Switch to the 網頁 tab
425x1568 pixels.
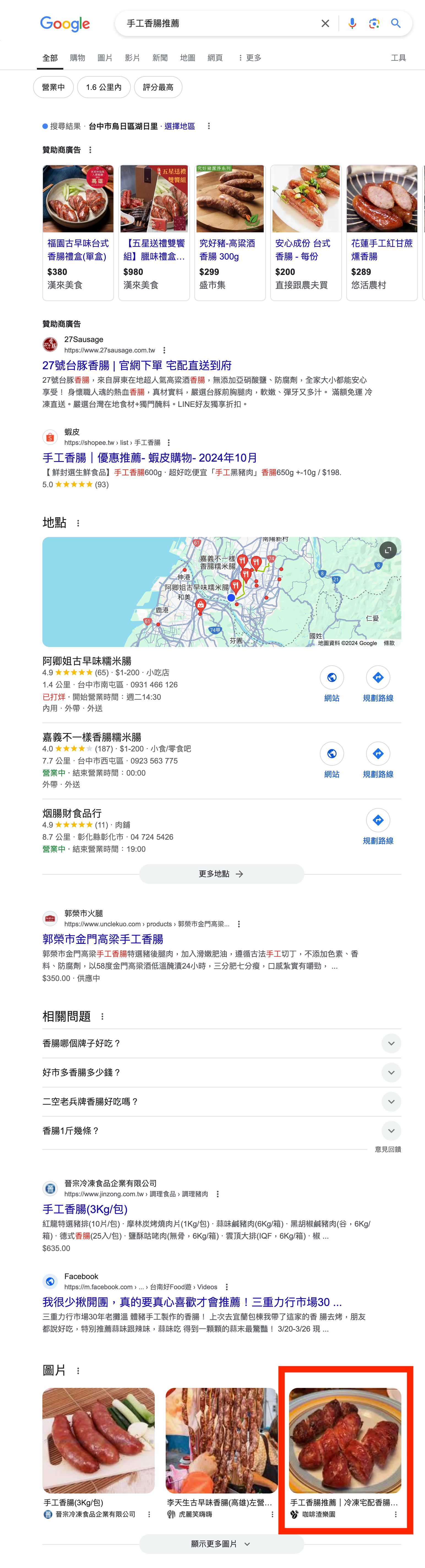click(x=215, y=58)
